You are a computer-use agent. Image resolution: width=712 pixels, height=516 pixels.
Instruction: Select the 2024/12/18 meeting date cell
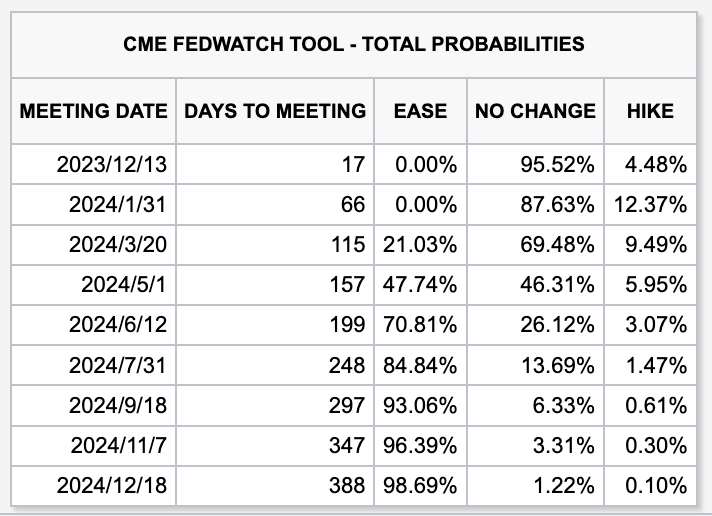(x=112, y=487)
